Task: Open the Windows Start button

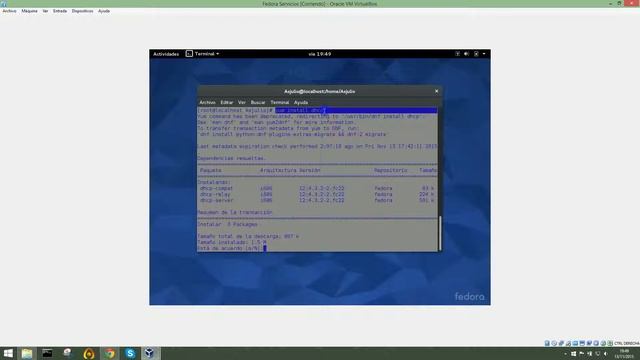Action: point(8,353)
